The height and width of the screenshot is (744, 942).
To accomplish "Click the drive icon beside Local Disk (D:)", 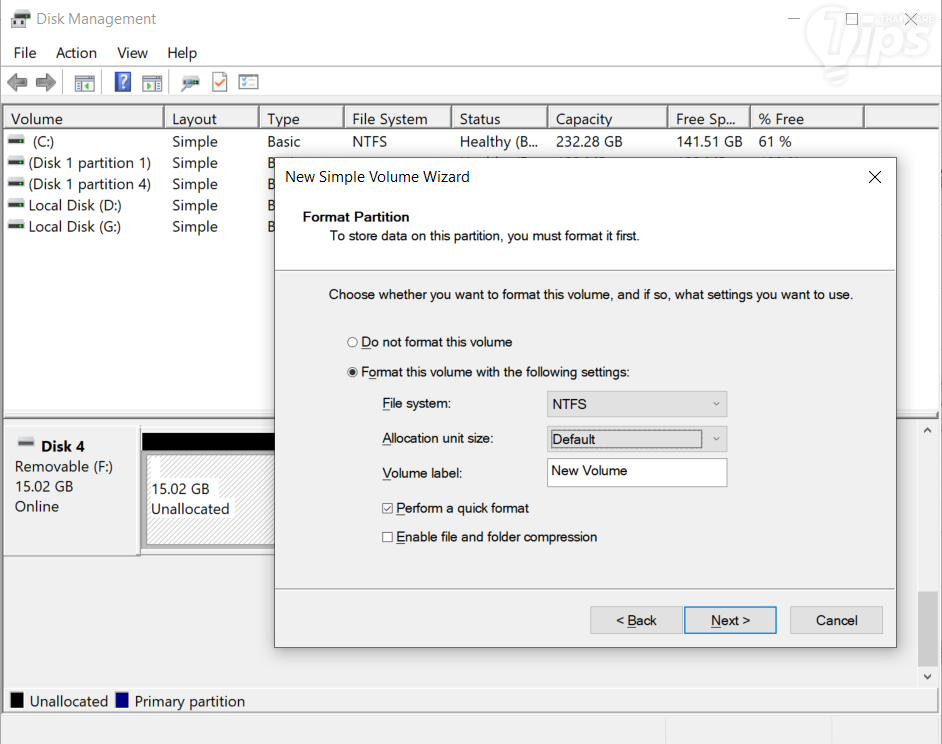I will 16,205.
